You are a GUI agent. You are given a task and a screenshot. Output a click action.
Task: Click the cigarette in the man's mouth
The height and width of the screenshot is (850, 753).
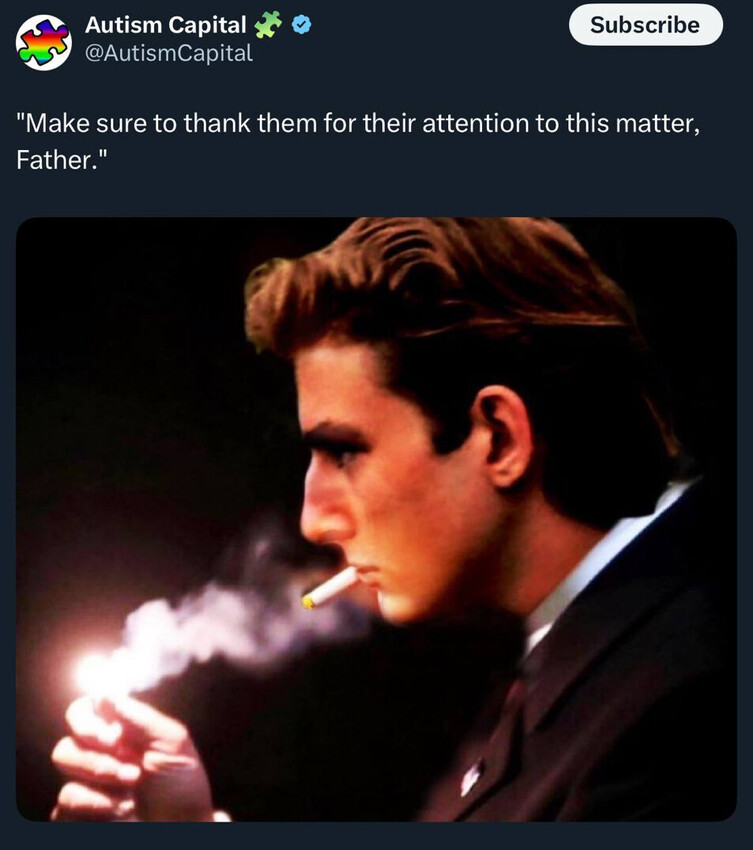[331, 587]
